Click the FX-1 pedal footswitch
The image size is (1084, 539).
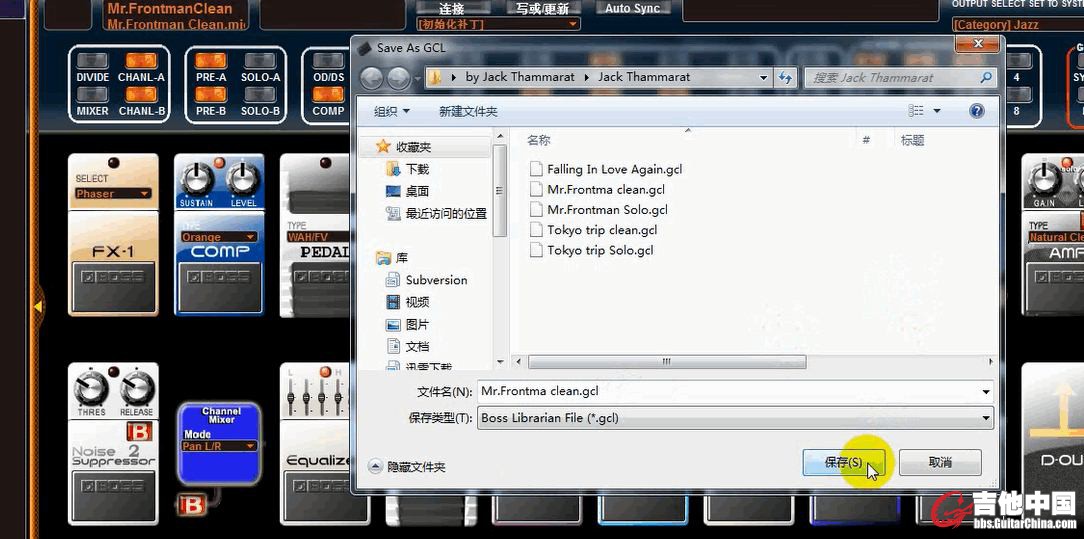113,286
